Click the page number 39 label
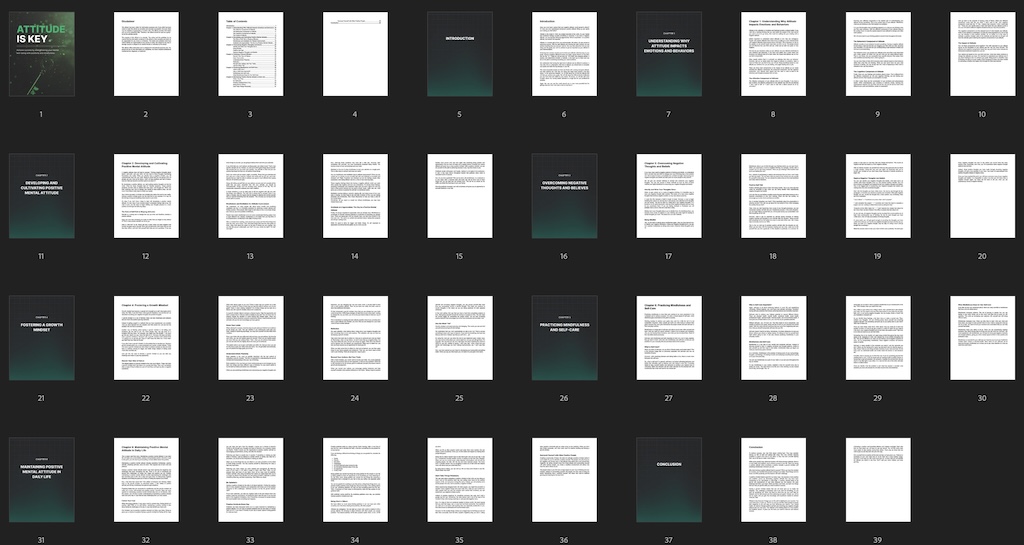The width and height of the screenshot is (1024, 545). tap(877, 540)
